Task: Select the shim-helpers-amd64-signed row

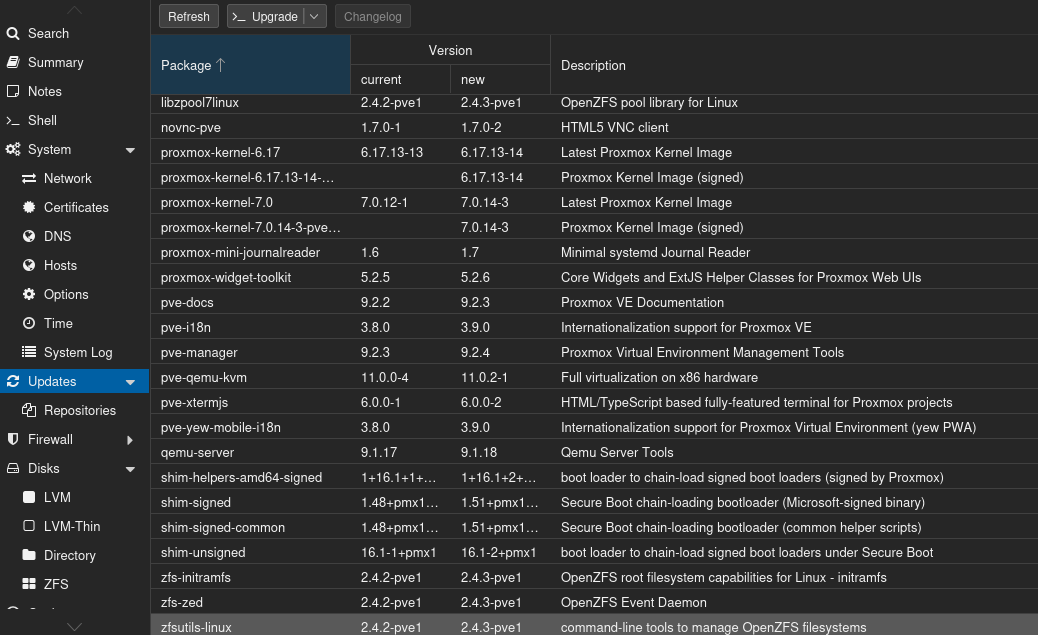Action: click(x=594, y=477)
